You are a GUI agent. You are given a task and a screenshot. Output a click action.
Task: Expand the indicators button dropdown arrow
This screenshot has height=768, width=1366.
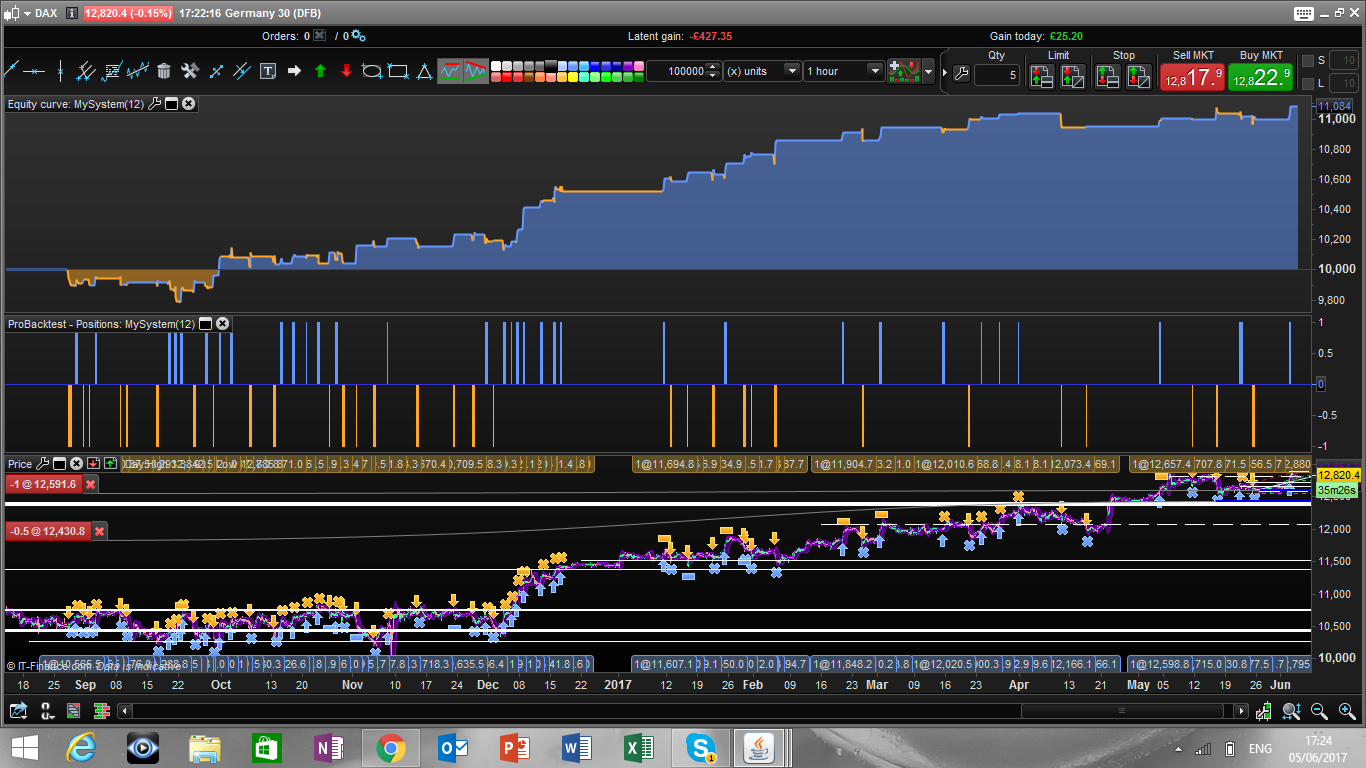coord(929,72)
